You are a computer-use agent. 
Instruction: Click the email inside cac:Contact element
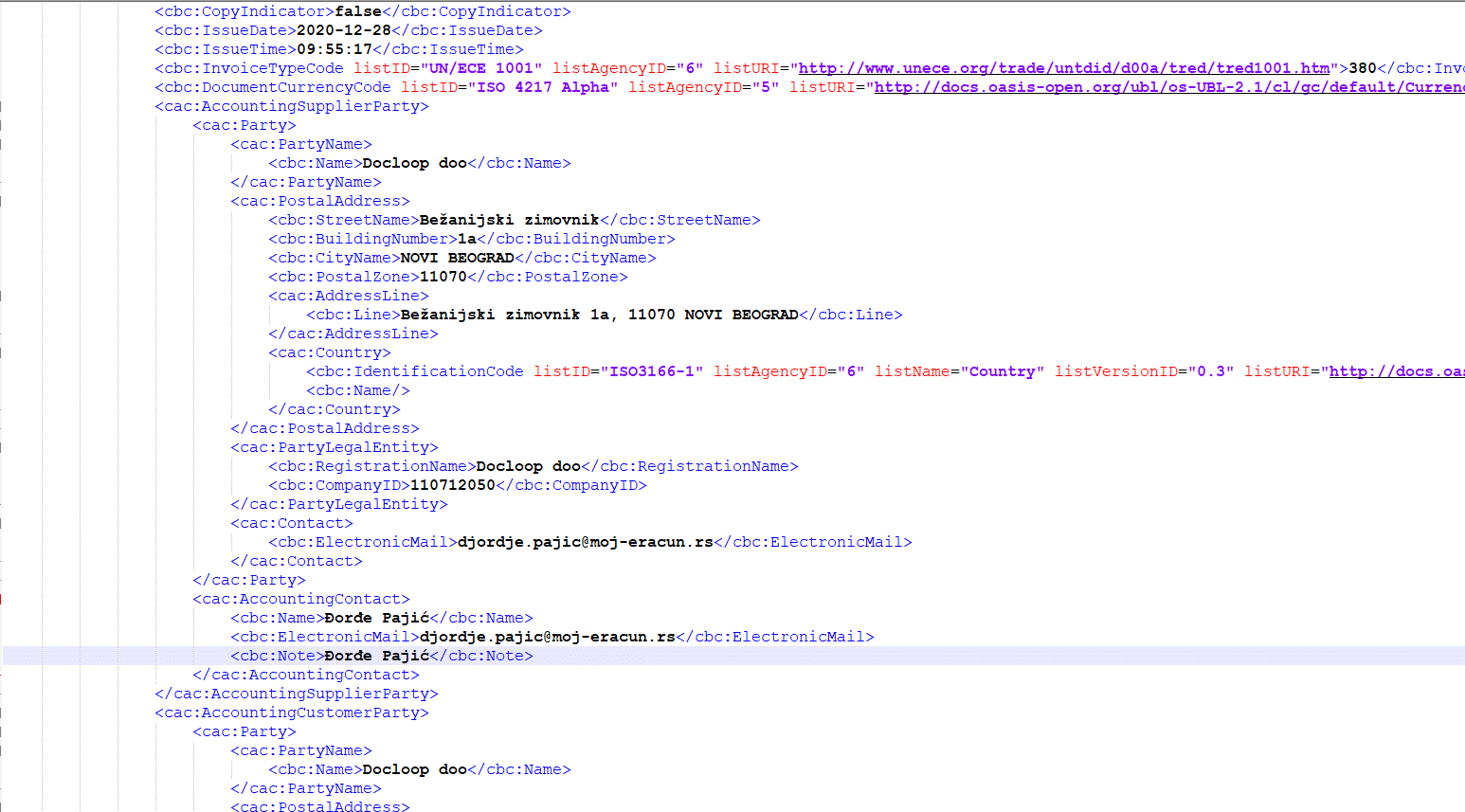pyautogui.click(x=586, y=542)
